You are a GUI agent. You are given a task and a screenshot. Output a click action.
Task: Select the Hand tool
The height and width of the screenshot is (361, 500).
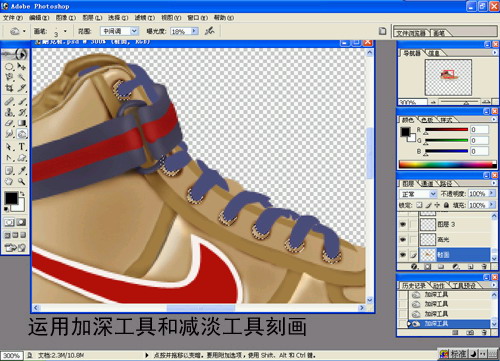pyautogui.click(x=9, y=181)
